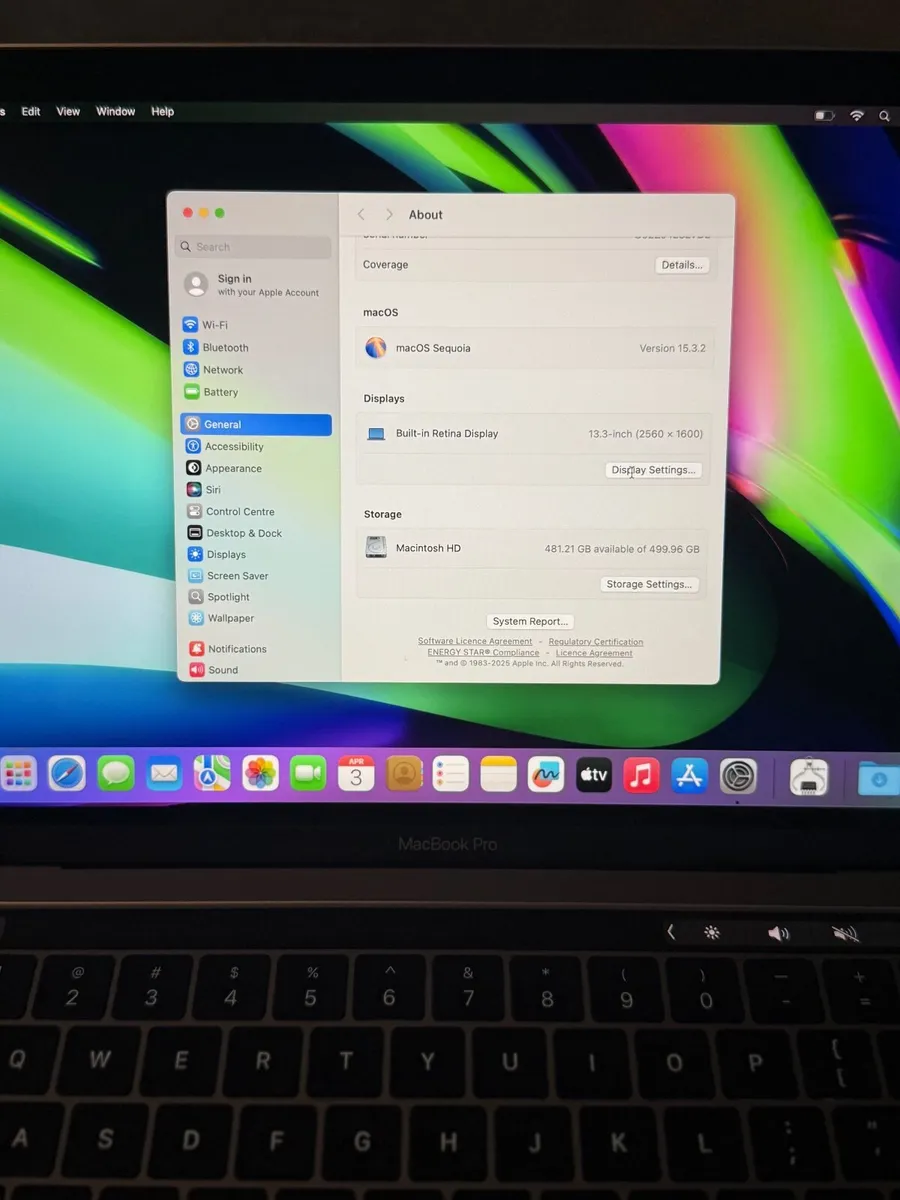The height and width of the screenshot is (1200, 900).
Task: Select Wallpaper in the sidebar
Action: tap(230, 618)
